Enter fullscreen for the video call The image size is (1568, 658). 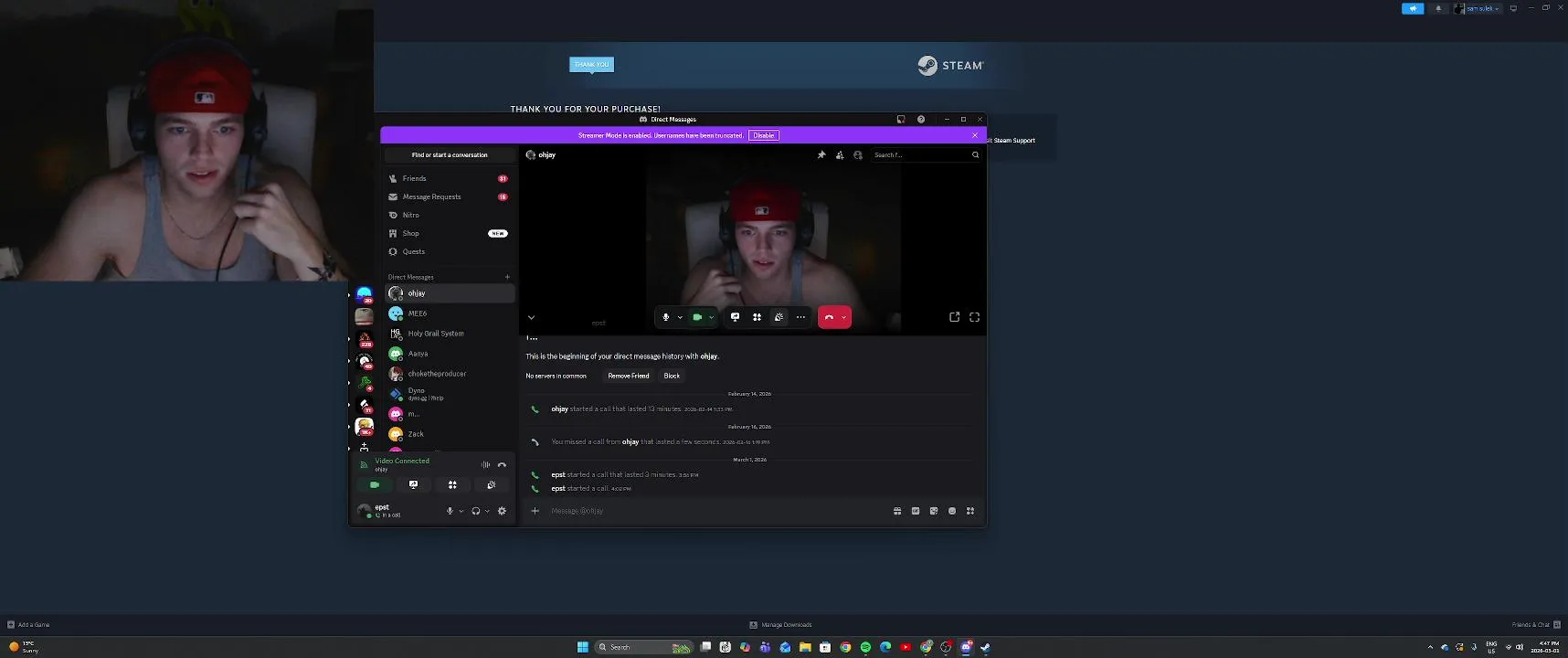pos(974,317)
